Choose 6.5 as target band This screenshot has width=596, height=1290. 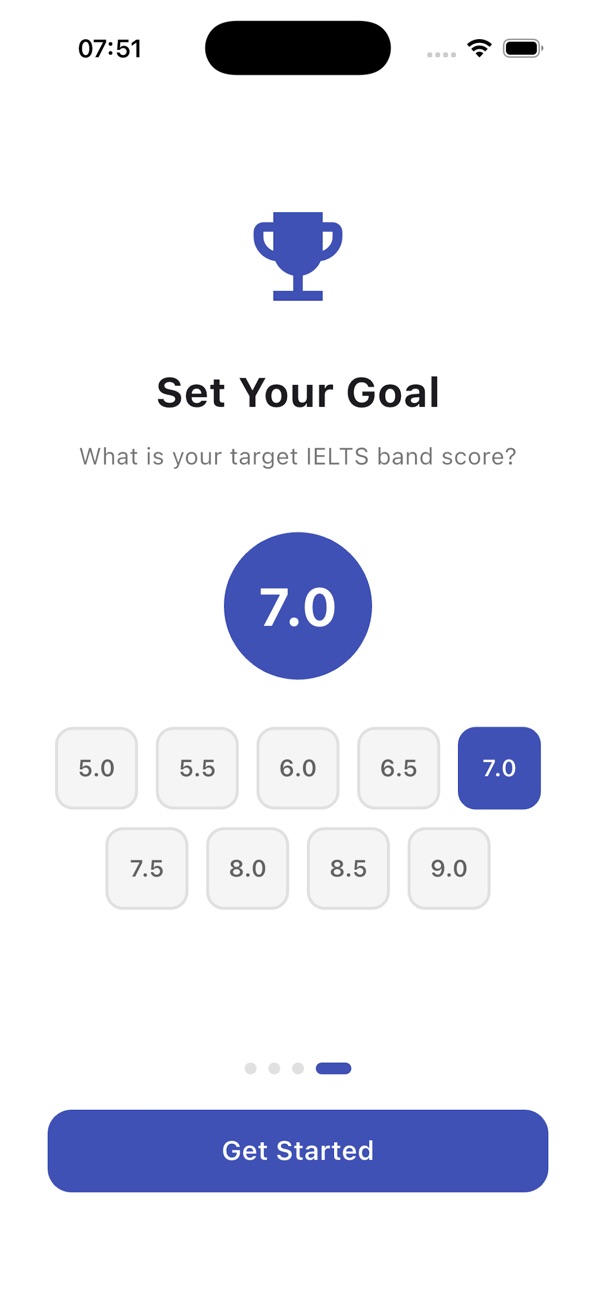point(399,768)
